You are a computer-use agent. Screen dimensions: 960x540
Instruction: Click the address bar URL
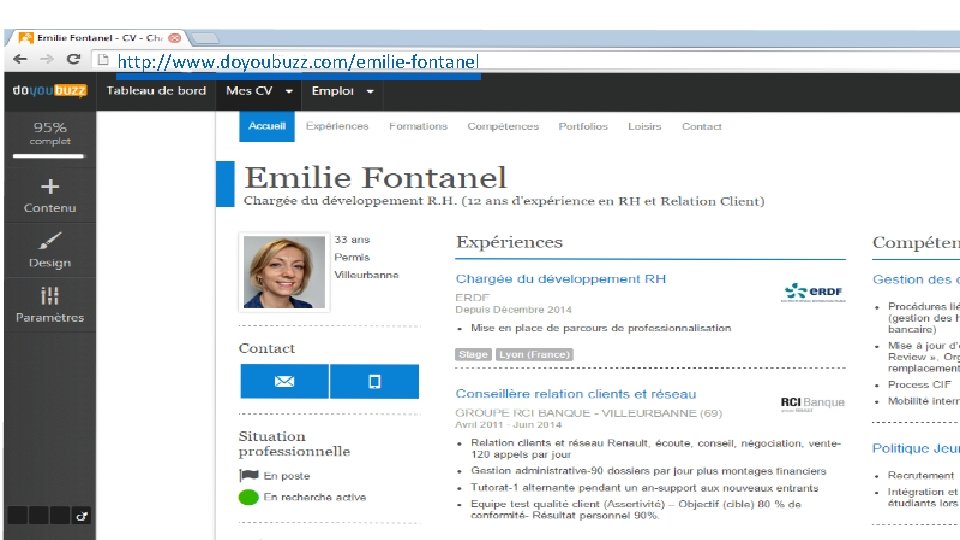click(x=298, y=61)
